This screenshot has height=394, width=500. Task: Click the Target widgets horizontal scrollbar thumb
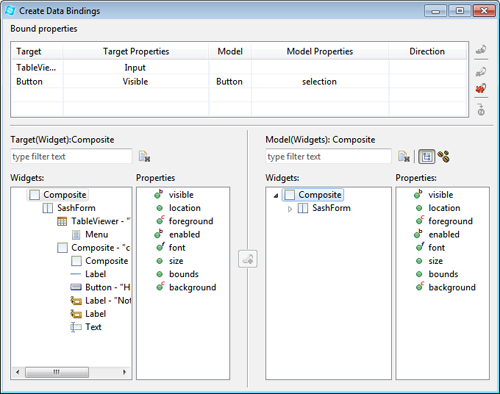[57, 372]
